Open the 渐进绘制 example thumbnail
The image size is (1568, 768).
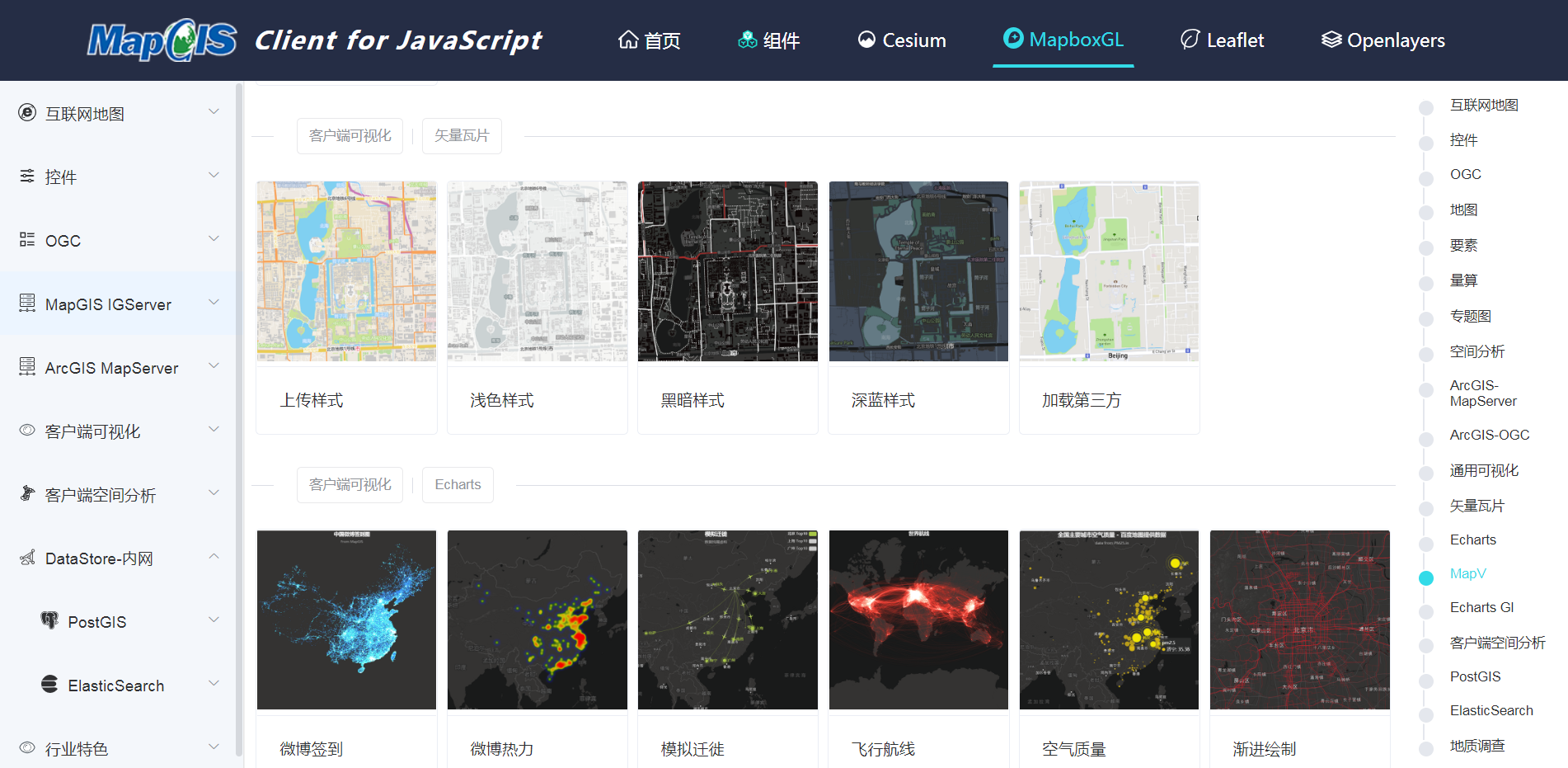point(1299,620)
